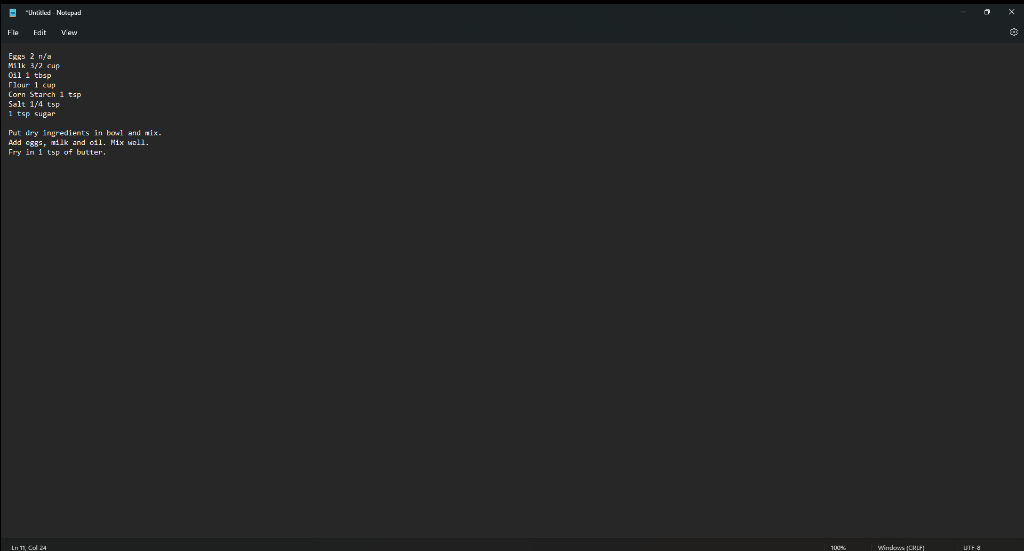Open the File menu

(x=13, y=32)
